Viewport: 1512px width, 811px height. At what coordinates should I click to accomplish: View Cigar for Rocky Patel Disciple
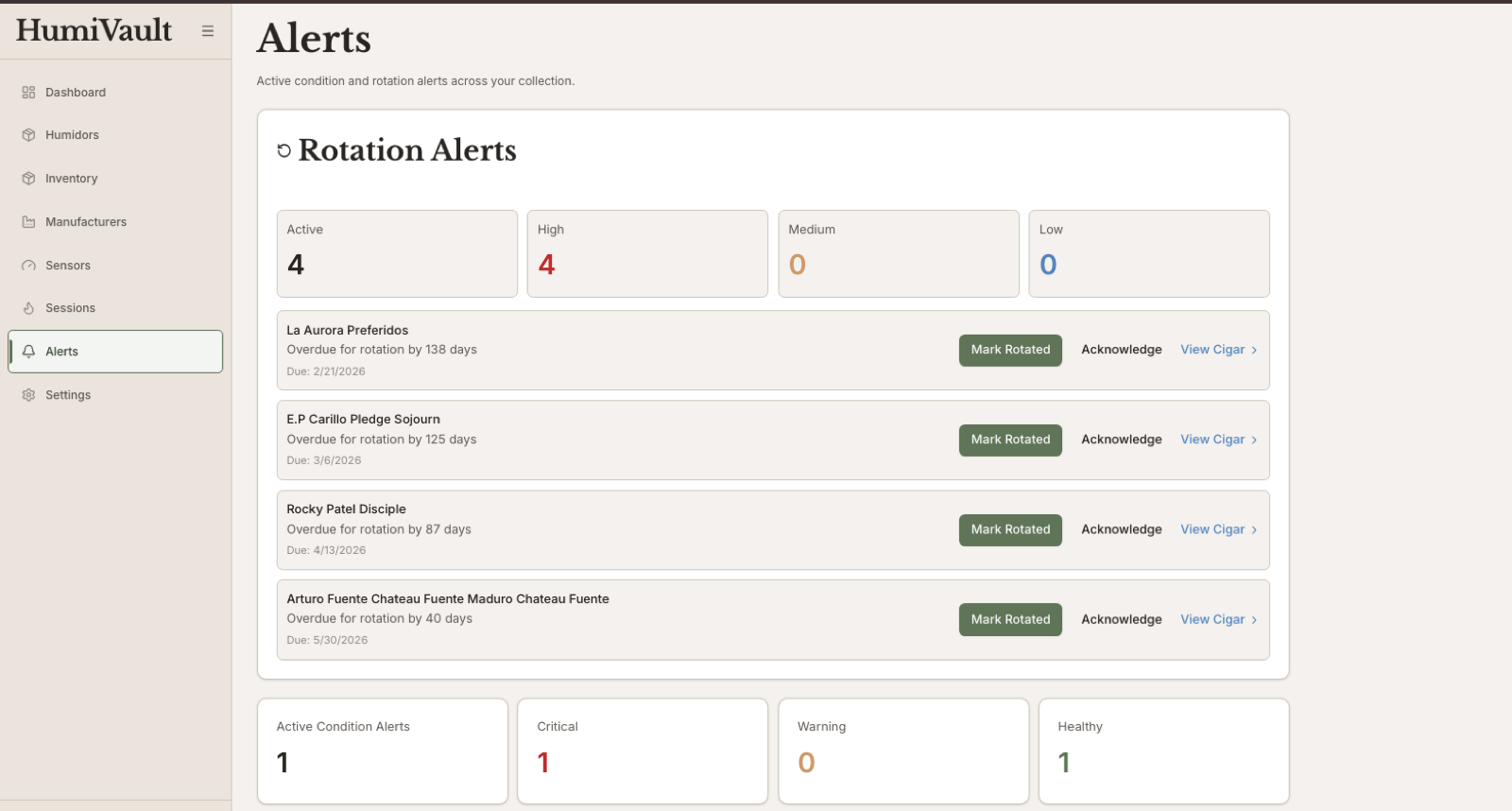[x=1218, y=529]
